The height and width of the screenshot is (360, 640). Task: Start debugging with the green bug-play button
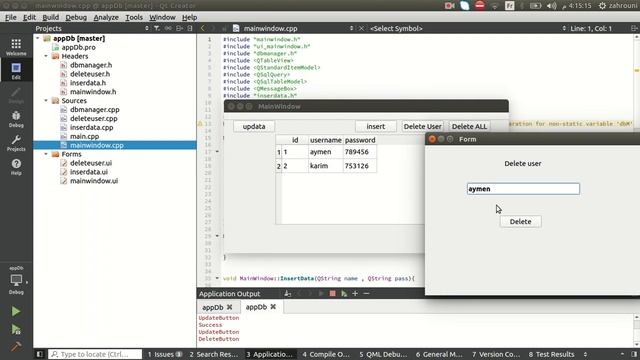click(16, 329)
